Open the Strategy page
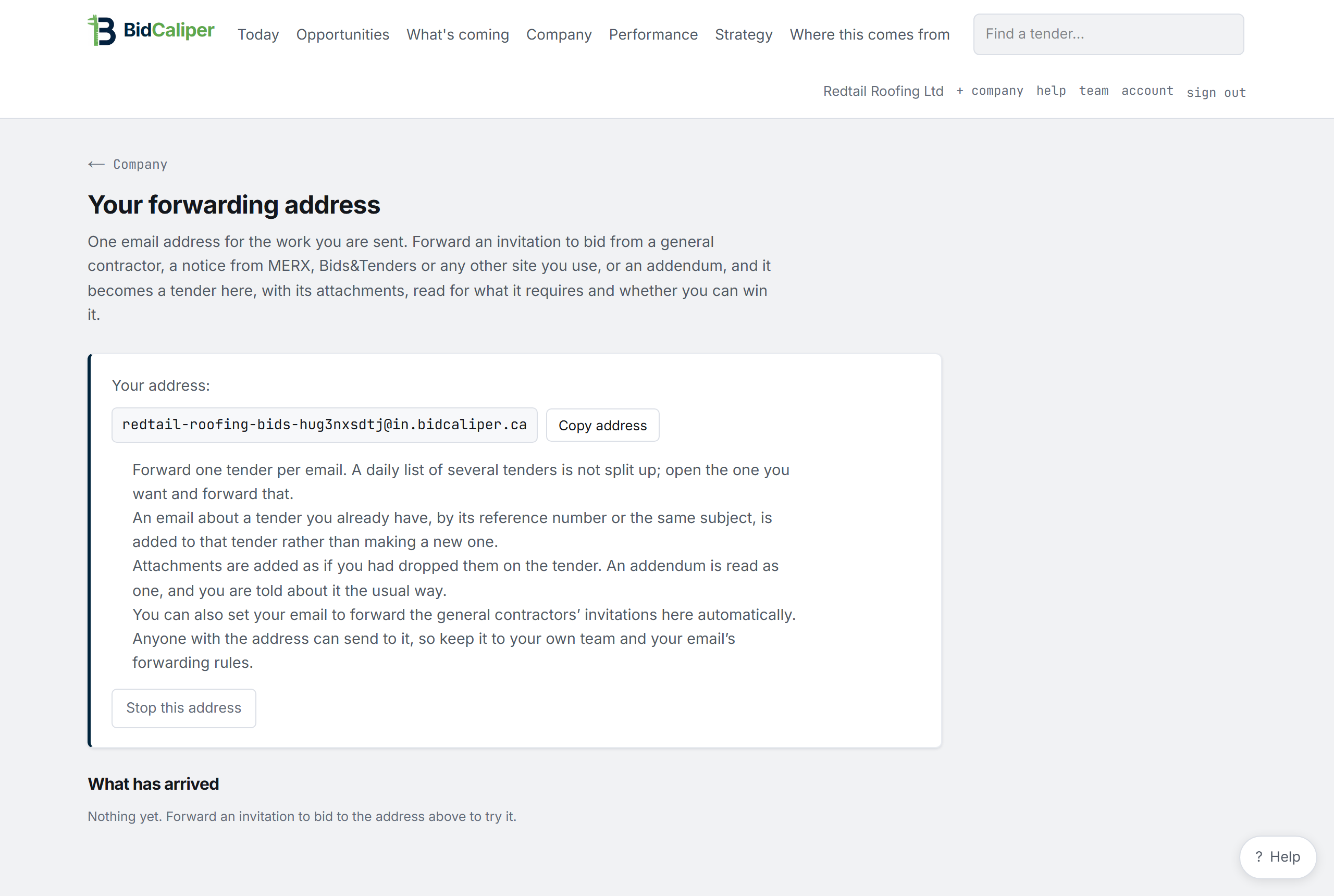Screen dimensions: 1334x896 (744, 34)
